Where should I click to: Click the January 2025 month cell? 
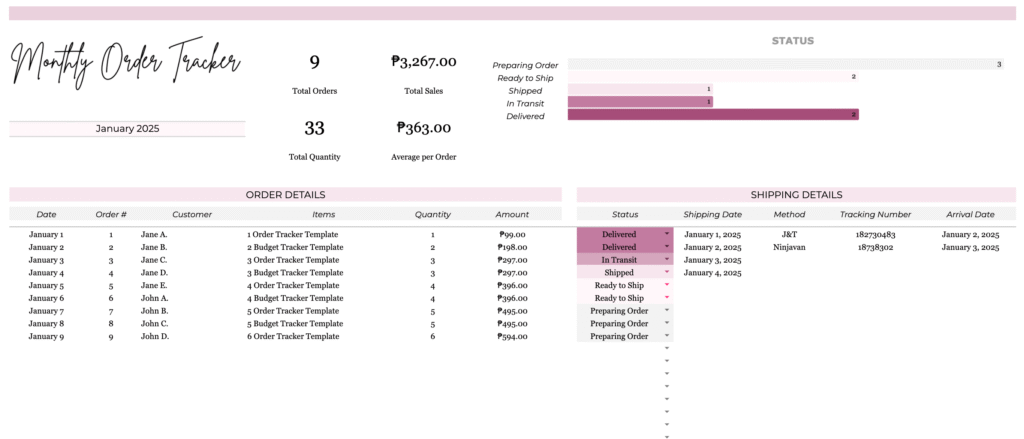point(127,129)
